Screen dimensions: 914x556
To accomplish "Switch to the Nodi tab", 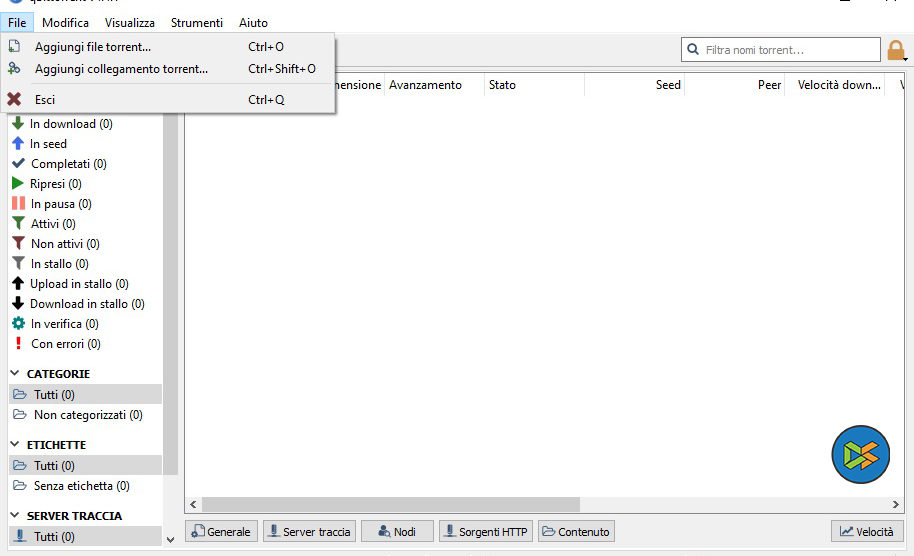I will pos(398,532).
